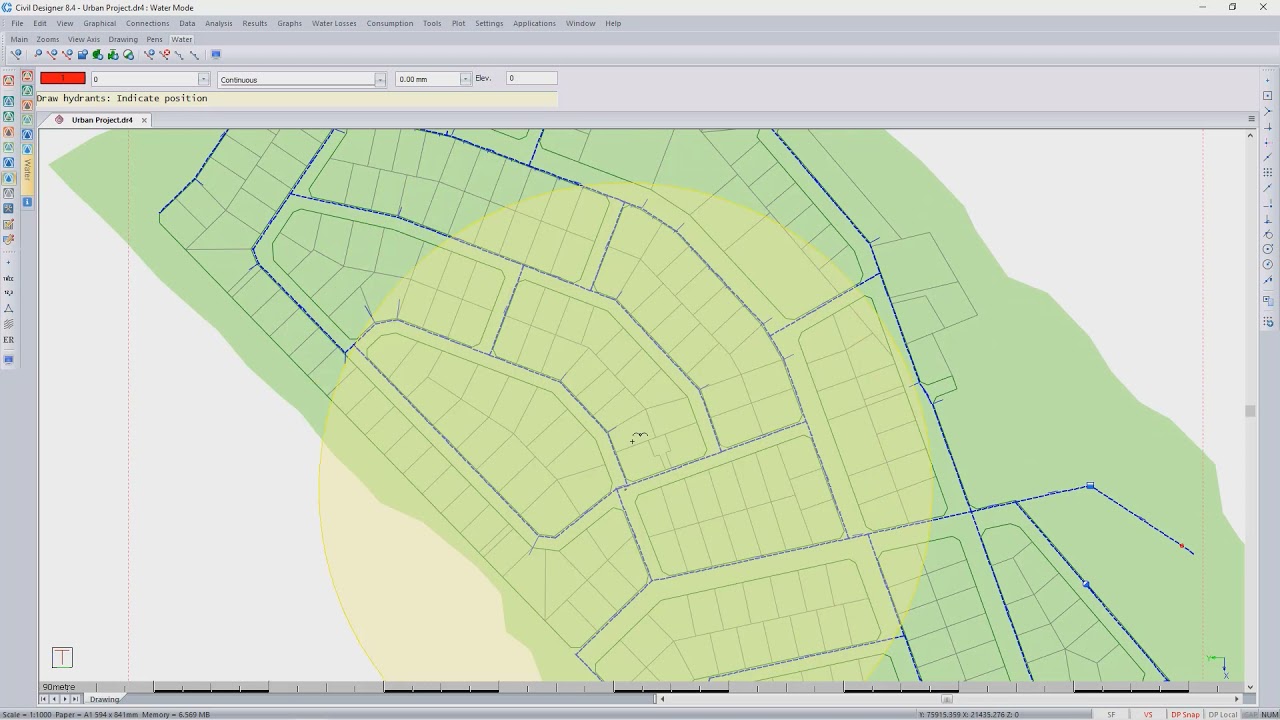Click the TREE text icon in left sidebar
Viewport: 1280px width, 720px height.
click(8, 278)
